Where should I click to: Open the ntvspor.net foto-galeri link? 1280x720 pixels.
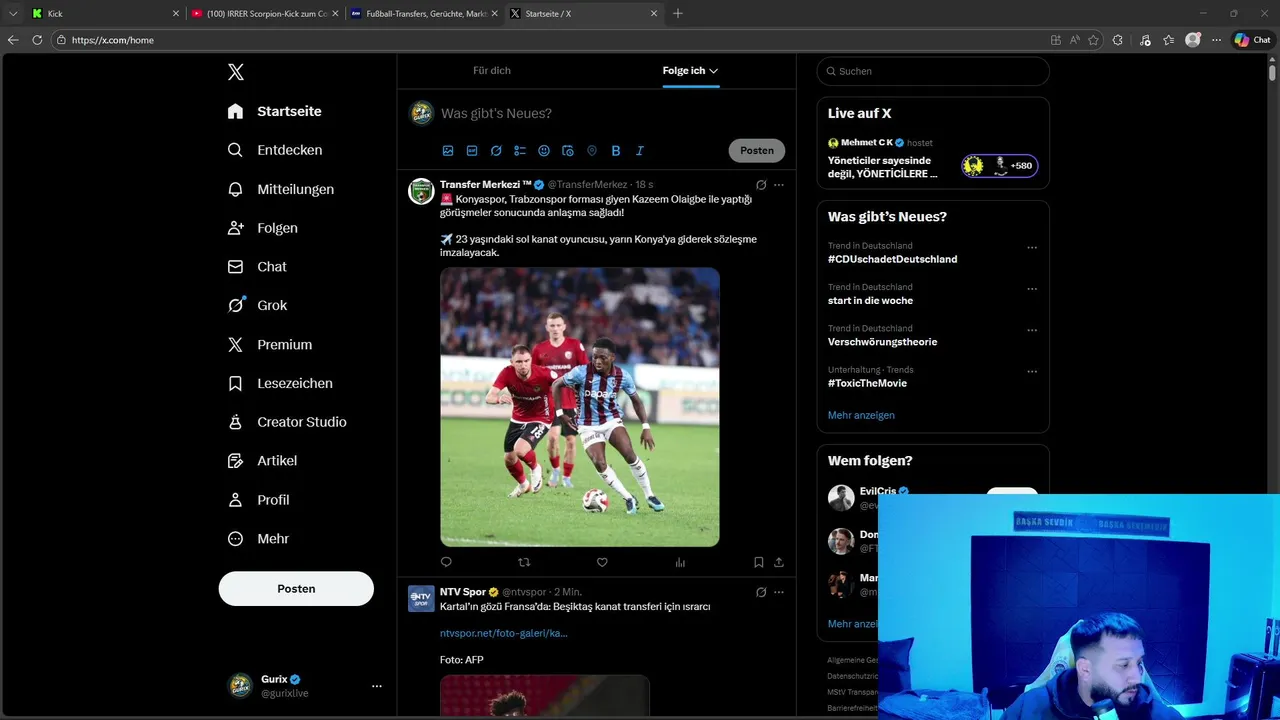tap(503, 633)
